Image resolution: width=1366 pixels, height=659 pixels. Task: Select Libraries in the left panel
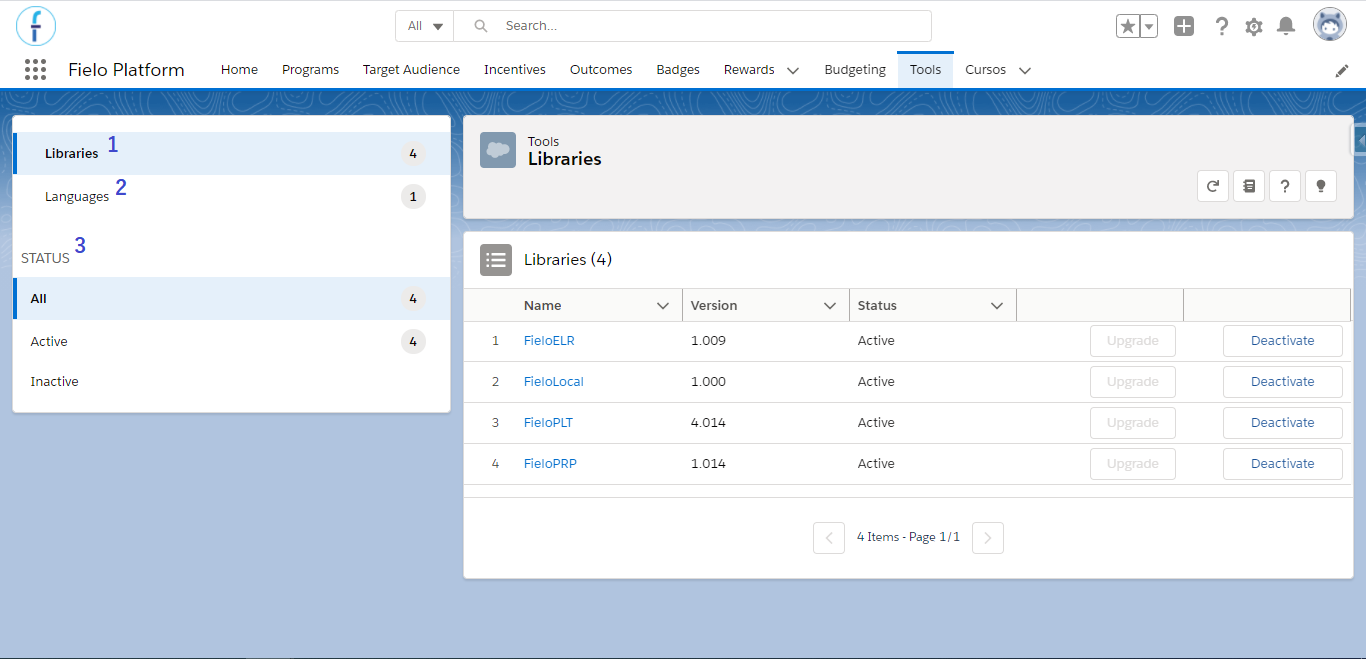pyautogui.click(x=232, y=154)
